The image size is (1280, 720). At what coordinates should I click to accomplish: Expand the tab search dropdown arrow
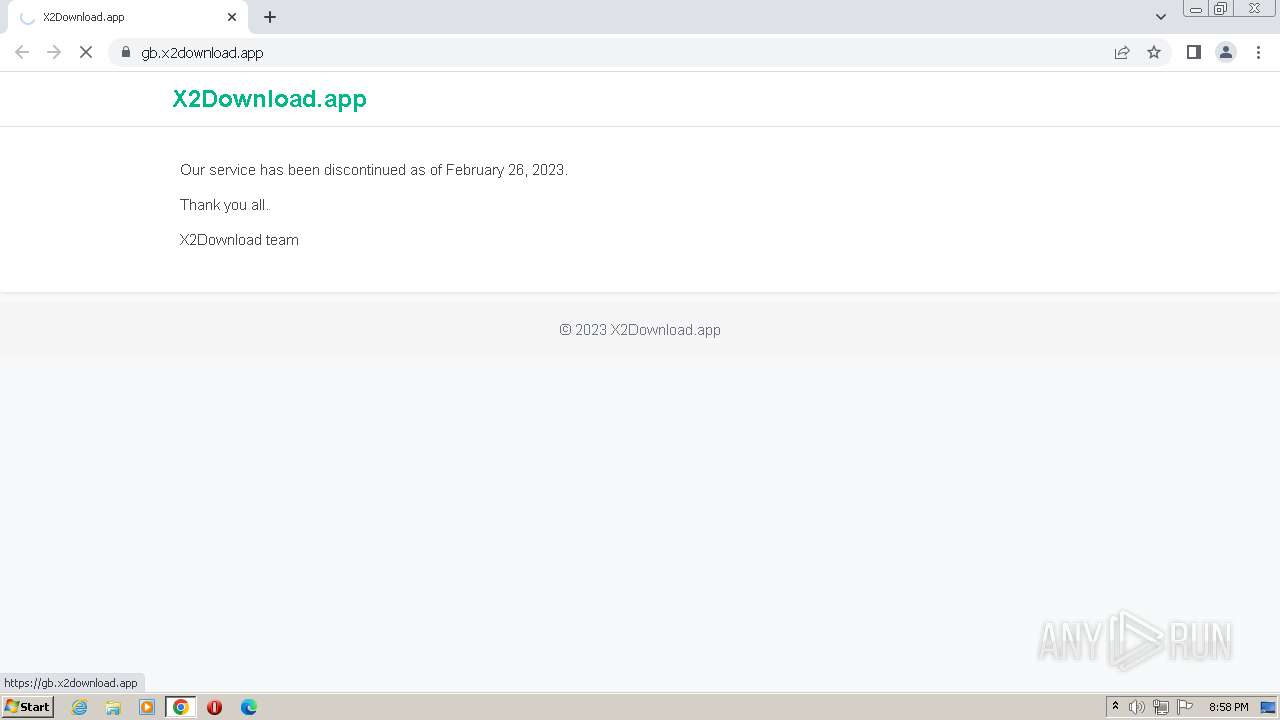[1161, 17]
